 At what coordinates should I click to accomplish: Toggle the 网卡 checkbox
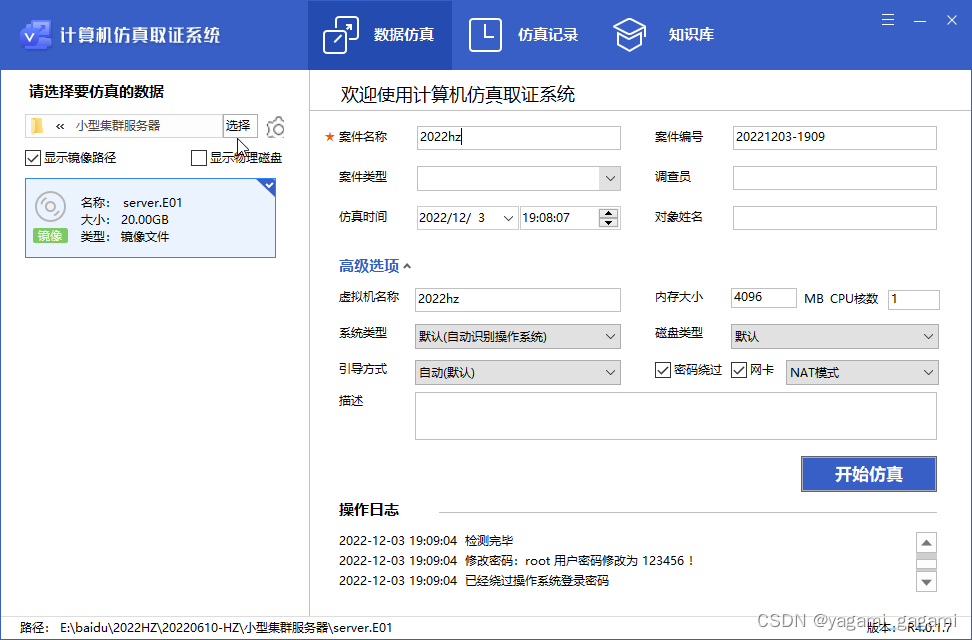(x=738, y=370)
